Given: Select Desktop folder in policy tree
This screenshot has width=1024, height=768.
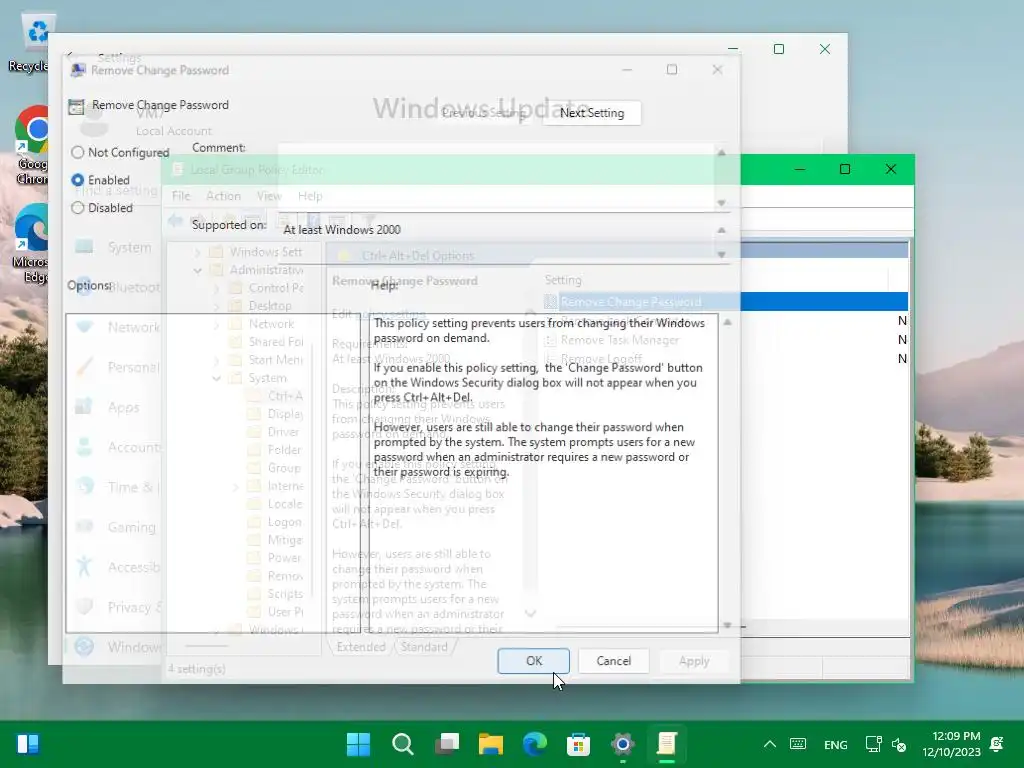Looking at the screenshot, I should (x=270, y=306).
